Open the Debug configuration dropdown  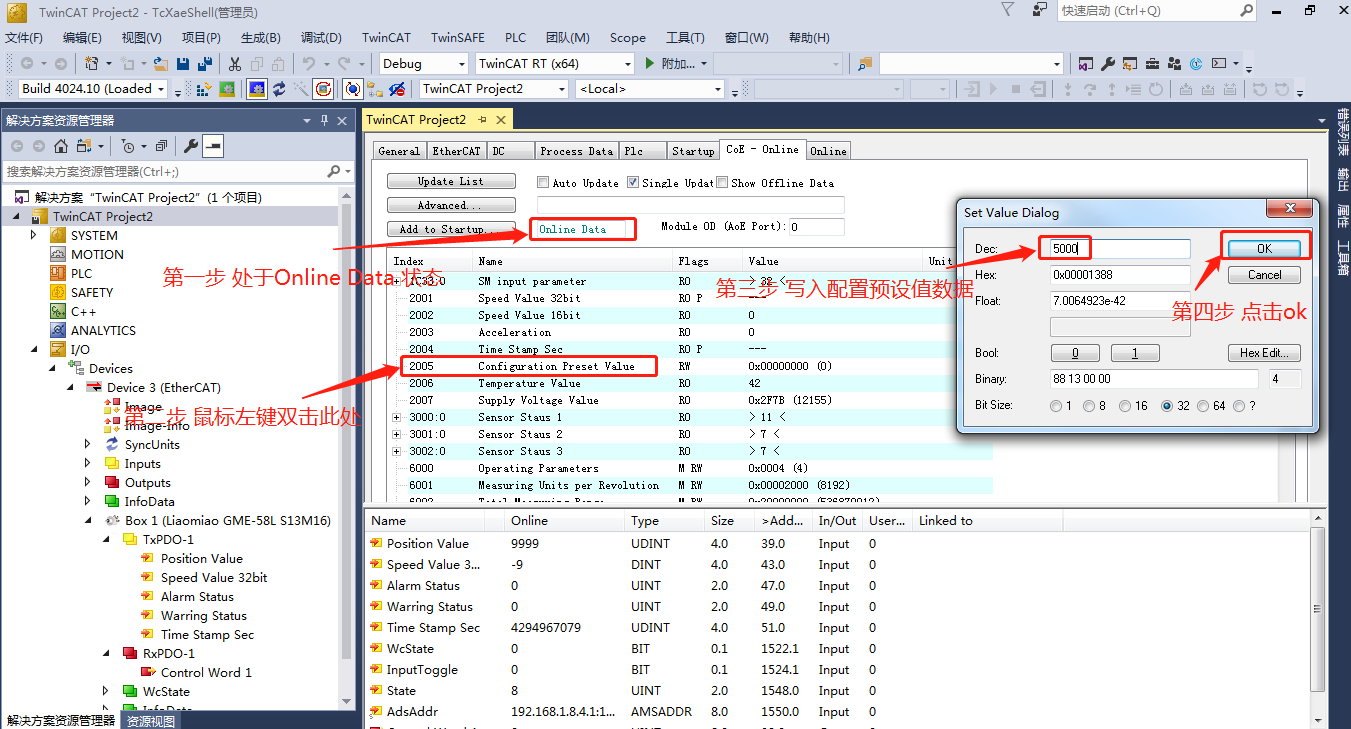coord(423,64)
